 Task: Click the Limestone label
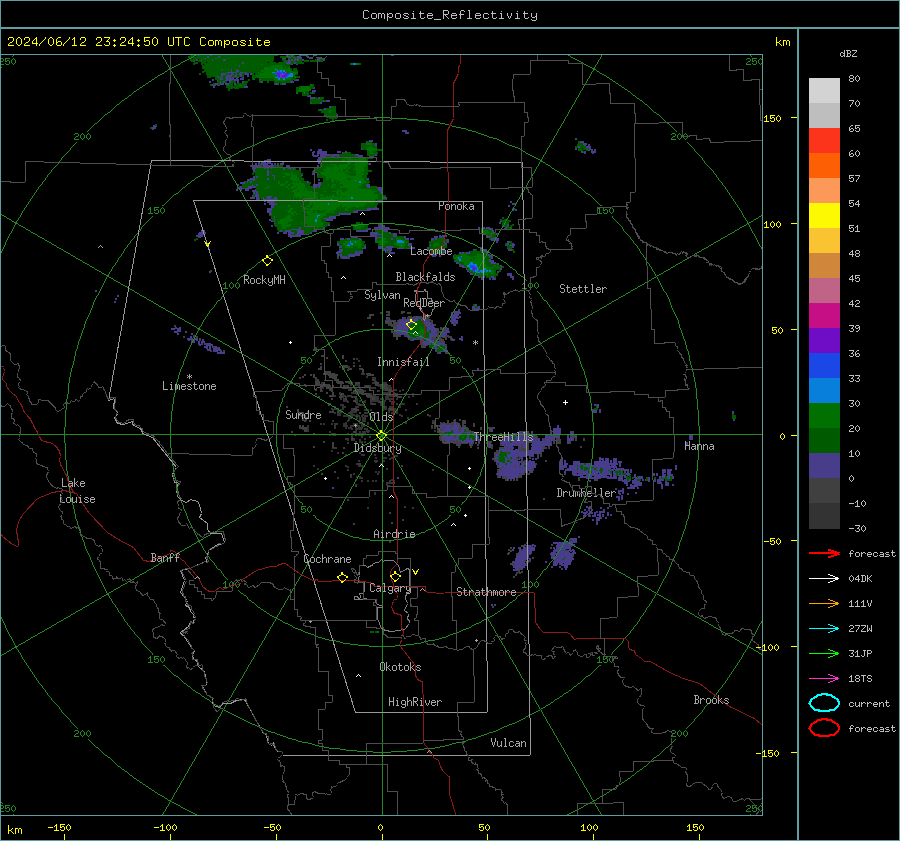(x=189, y=386)
